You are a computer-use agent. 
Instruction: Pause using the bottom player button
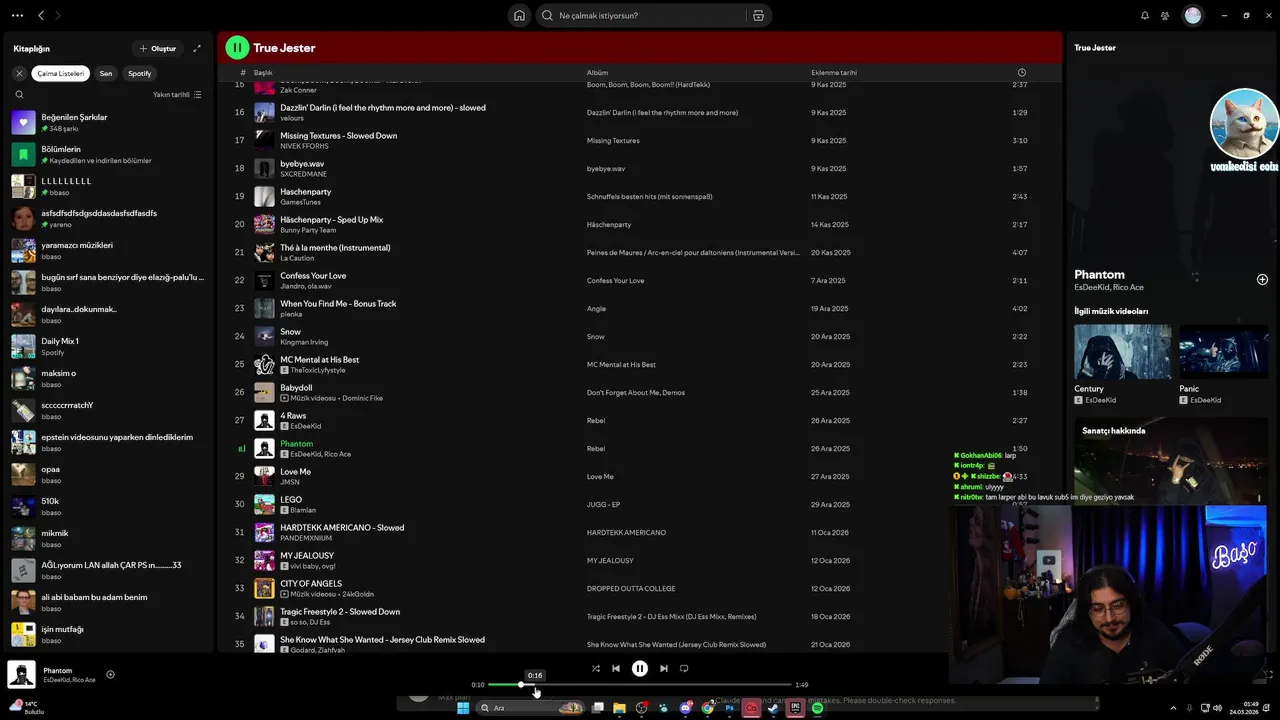click(640, 668)
